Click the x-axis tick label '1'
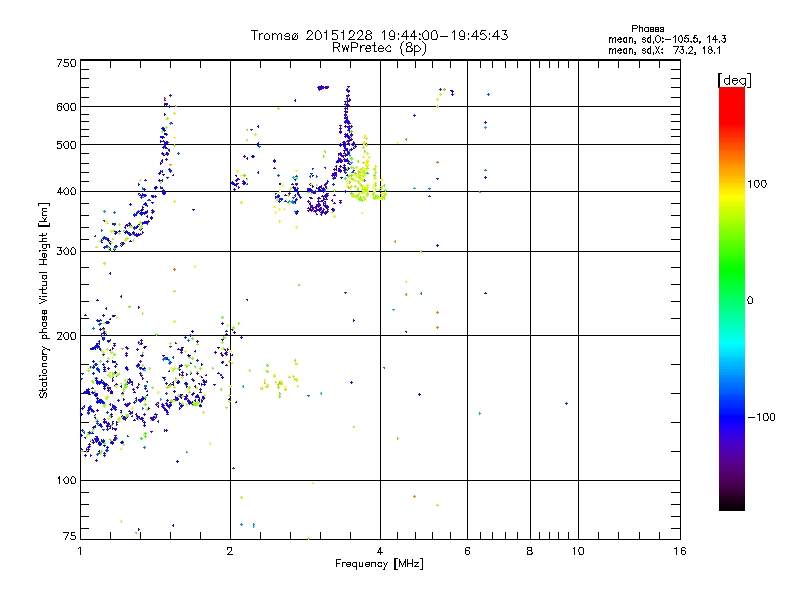 (80, 551)
